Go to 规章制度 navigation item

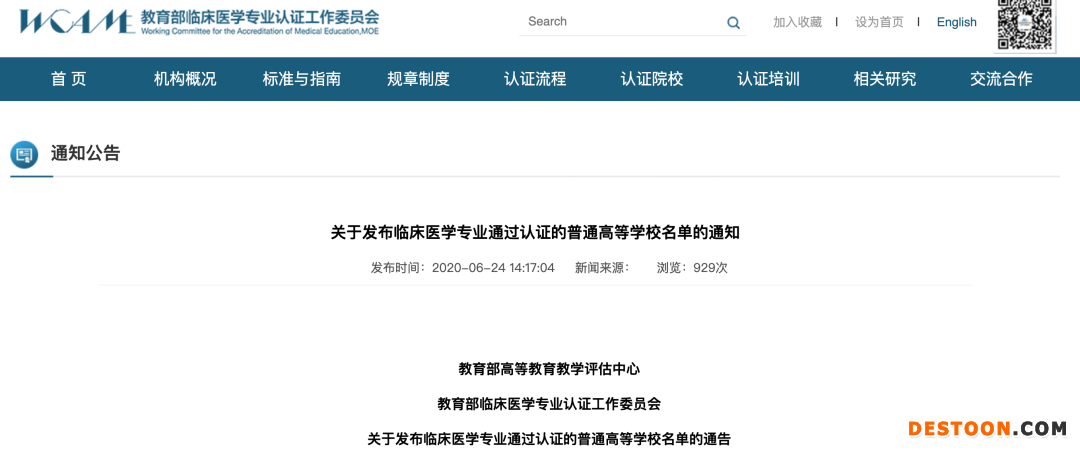coord(418,79)
